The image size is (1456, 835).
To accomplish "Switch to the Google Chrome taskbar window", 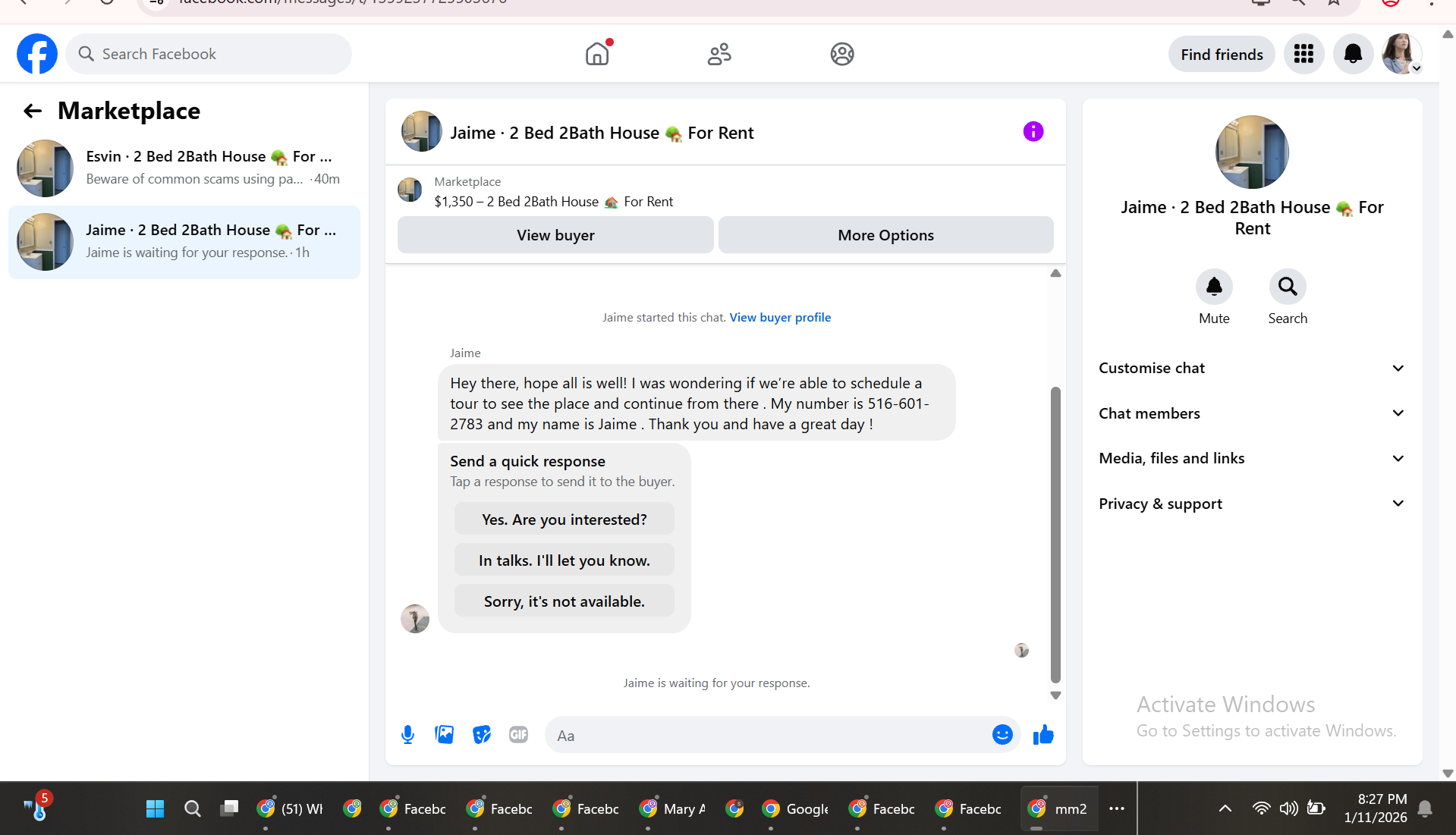I will (796, 808).
